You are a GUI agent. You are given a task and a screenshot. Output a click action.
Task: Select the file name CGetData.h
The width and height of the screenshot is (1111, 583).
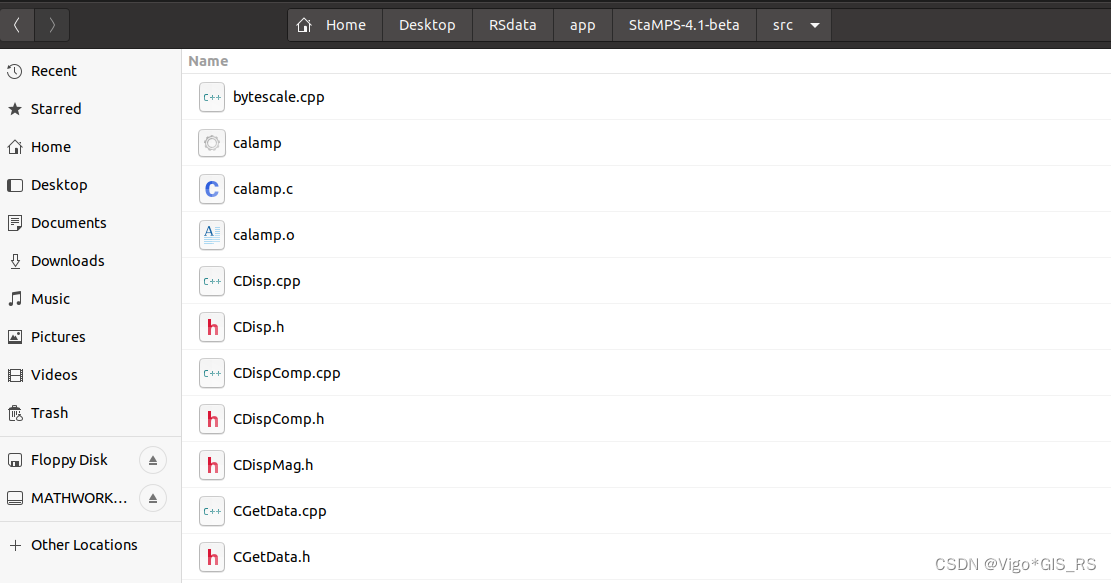pos(271,557)
